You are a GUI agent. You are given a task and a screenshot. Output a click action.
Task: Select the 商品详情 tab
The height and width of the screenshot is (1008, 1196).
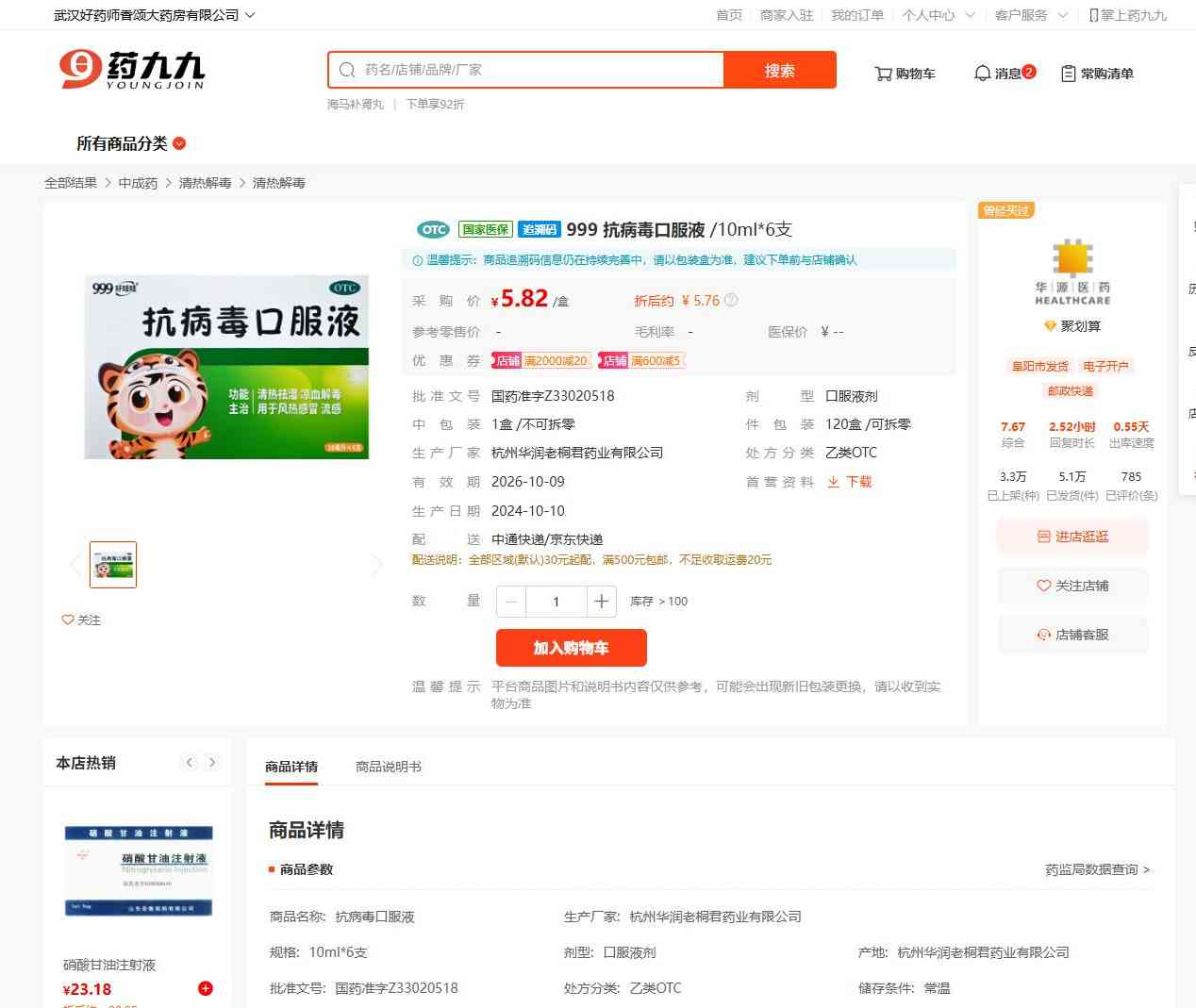coord(291,767)
